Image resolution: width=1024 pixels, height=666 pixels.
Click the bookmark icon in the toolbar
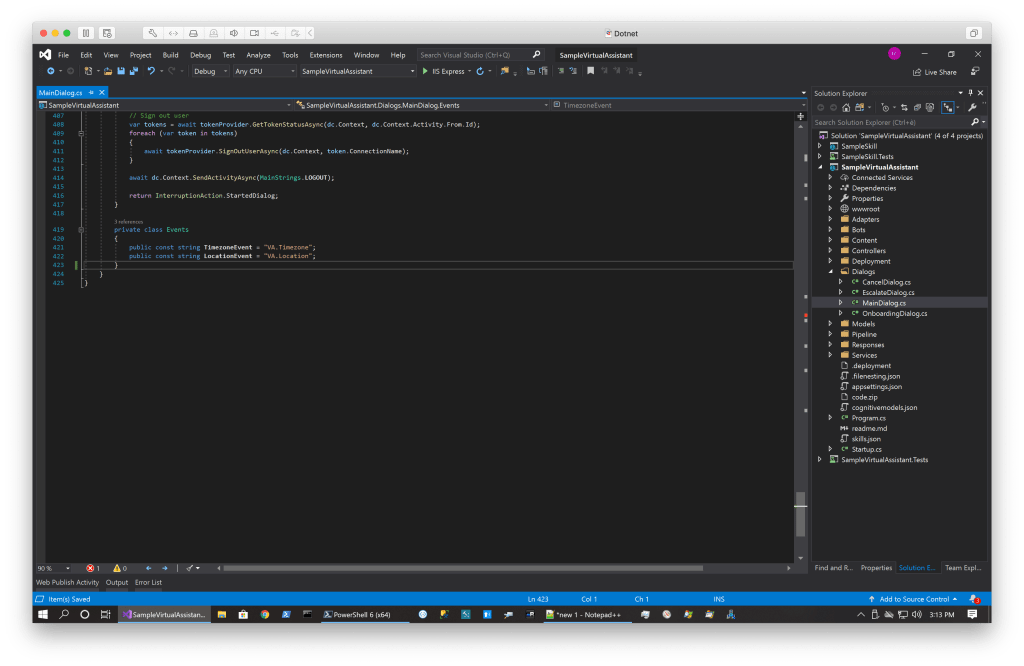point(590,72)
